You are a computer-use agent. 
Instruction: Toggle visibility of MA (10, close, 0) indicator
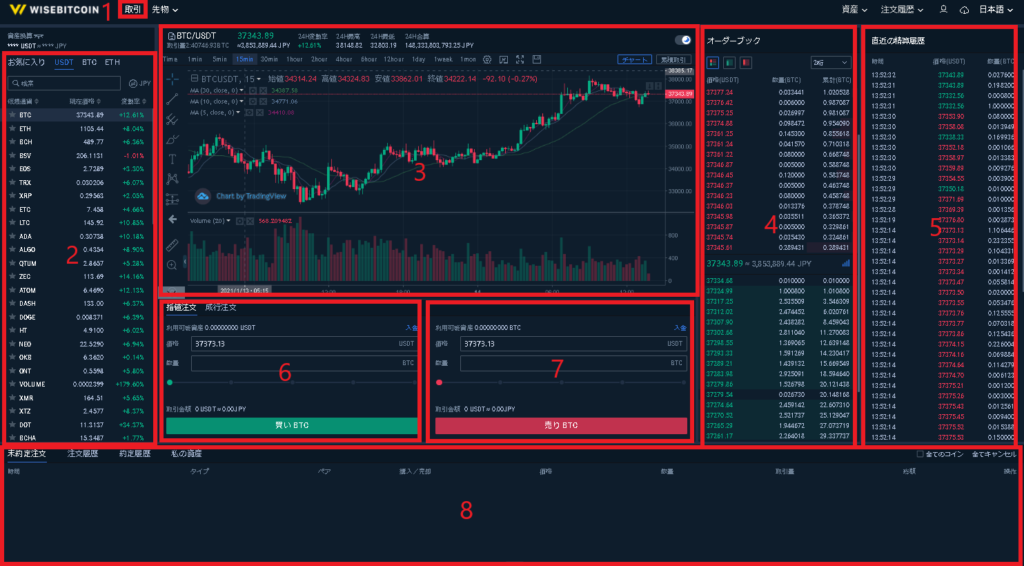coord(252,101)
